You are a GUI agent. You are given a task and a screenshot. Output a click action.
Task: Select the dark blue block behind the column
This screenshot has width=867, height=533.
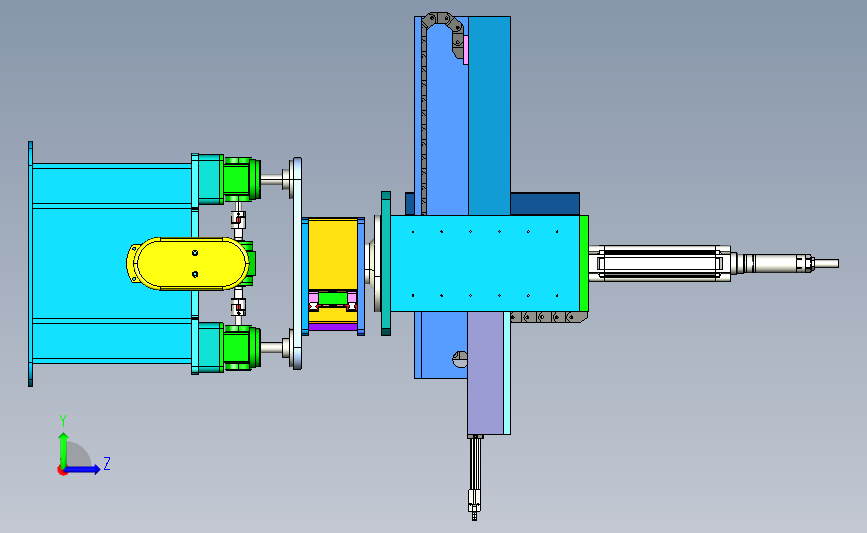click(545, 204)
